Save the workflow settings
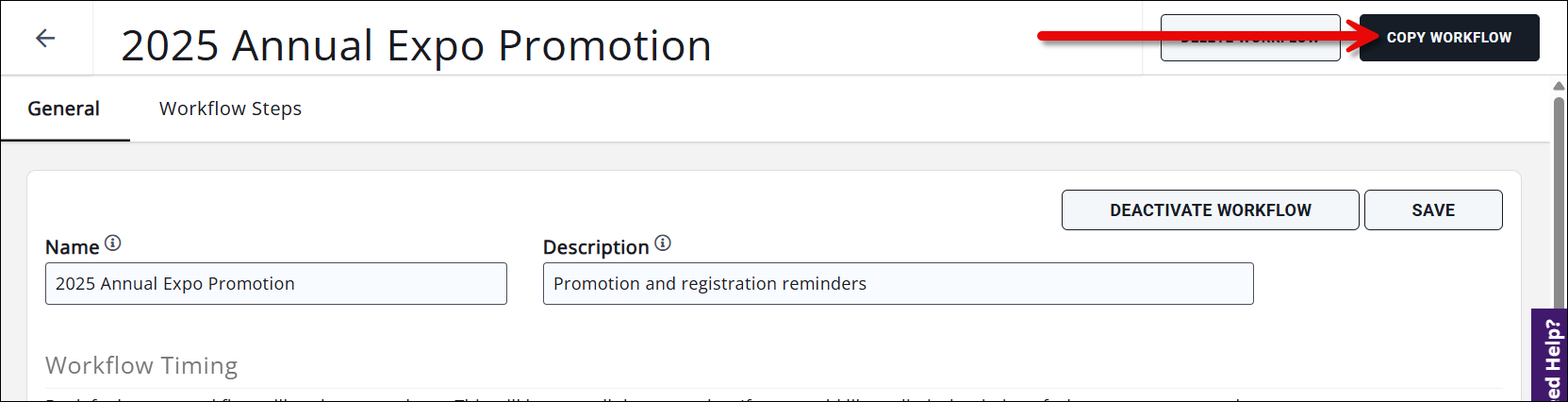This screenshot has width=1568, height=402. [1432, 210]
